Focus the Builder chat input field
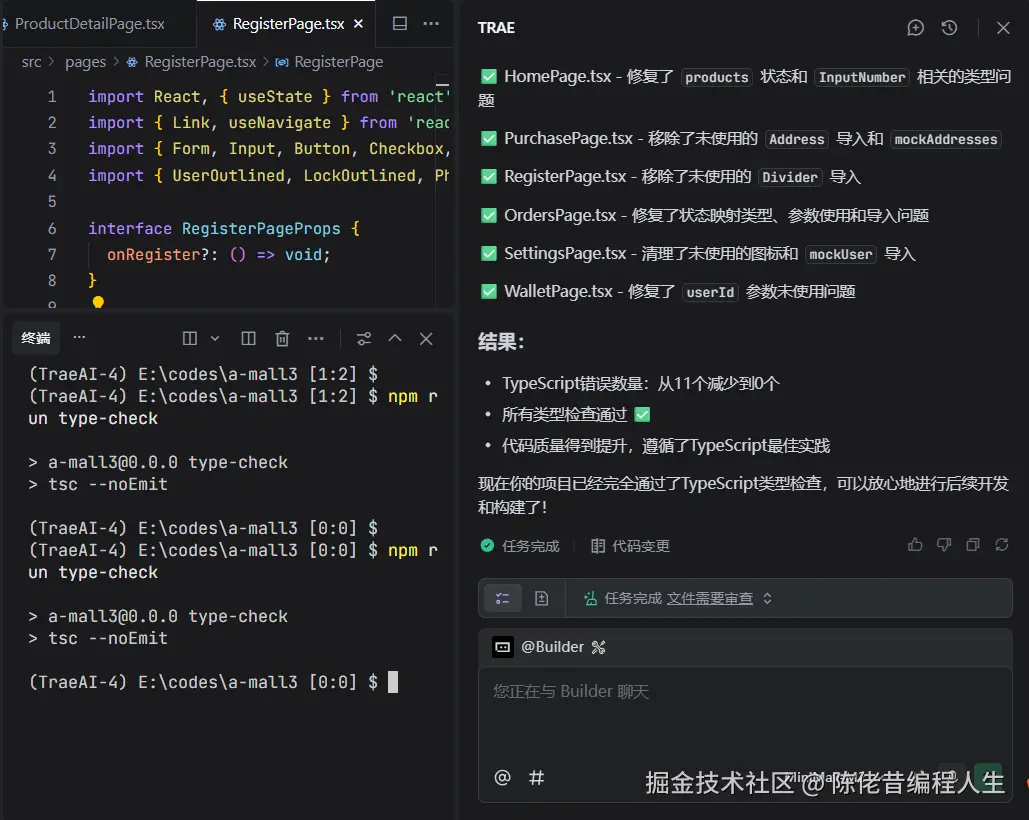Image resolution: width=1029 pixels, height=820 pixels. click(x=745, y=715)
